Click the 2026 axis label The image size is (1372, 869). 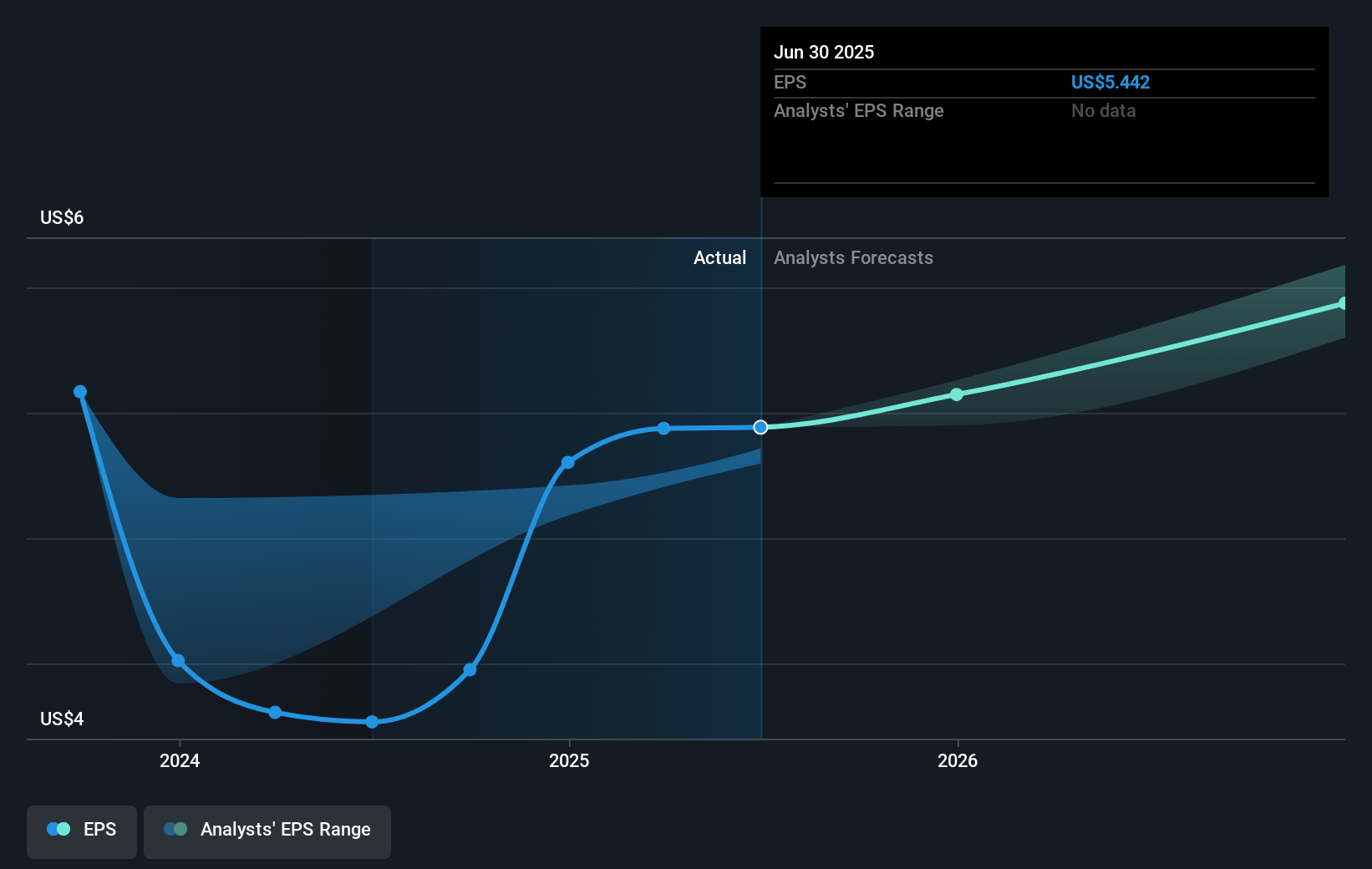coord(958,760)
